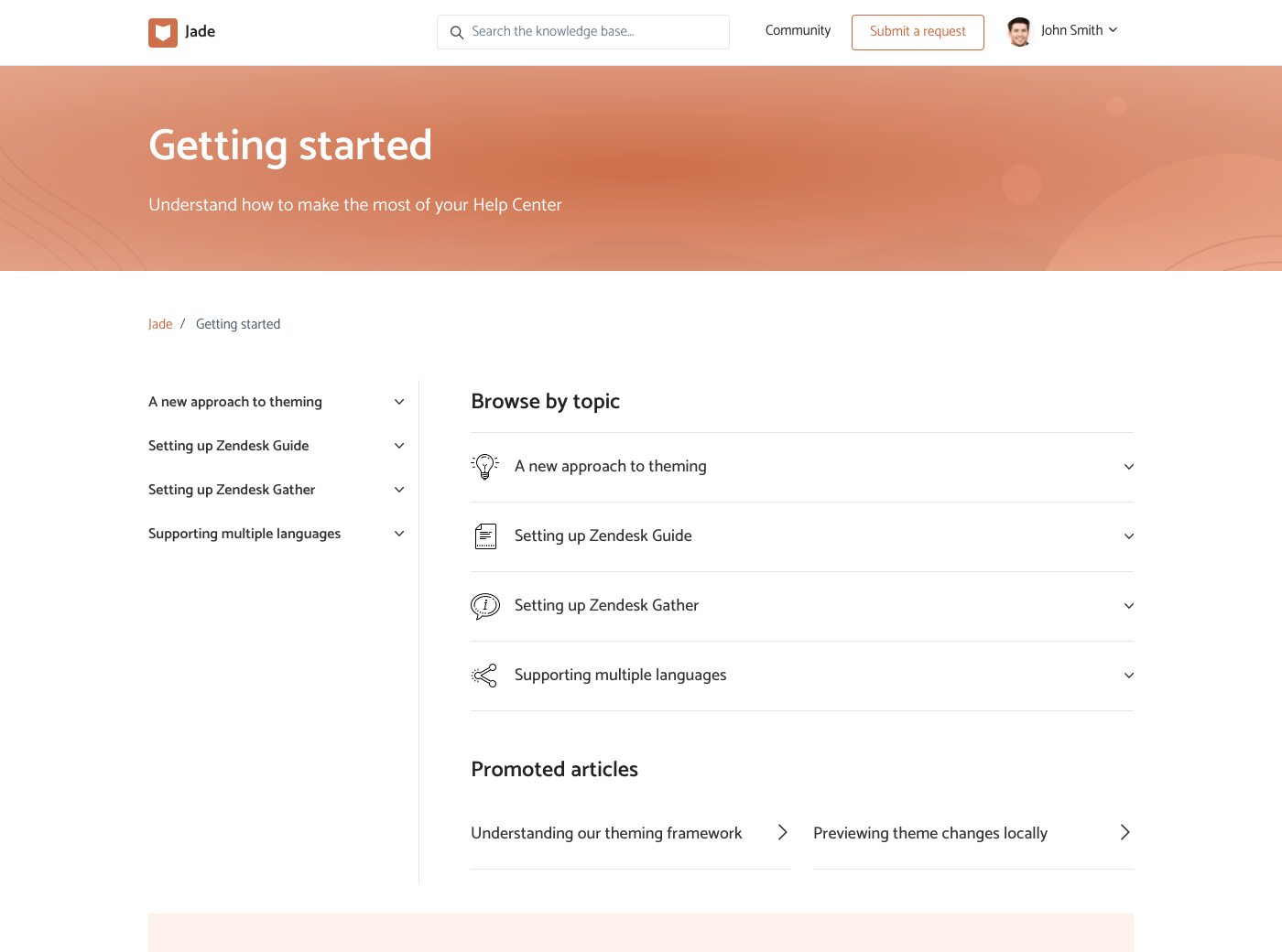Go to Jade breadcrumb link
Screen dimensions: 1282x952
point(160,324)
